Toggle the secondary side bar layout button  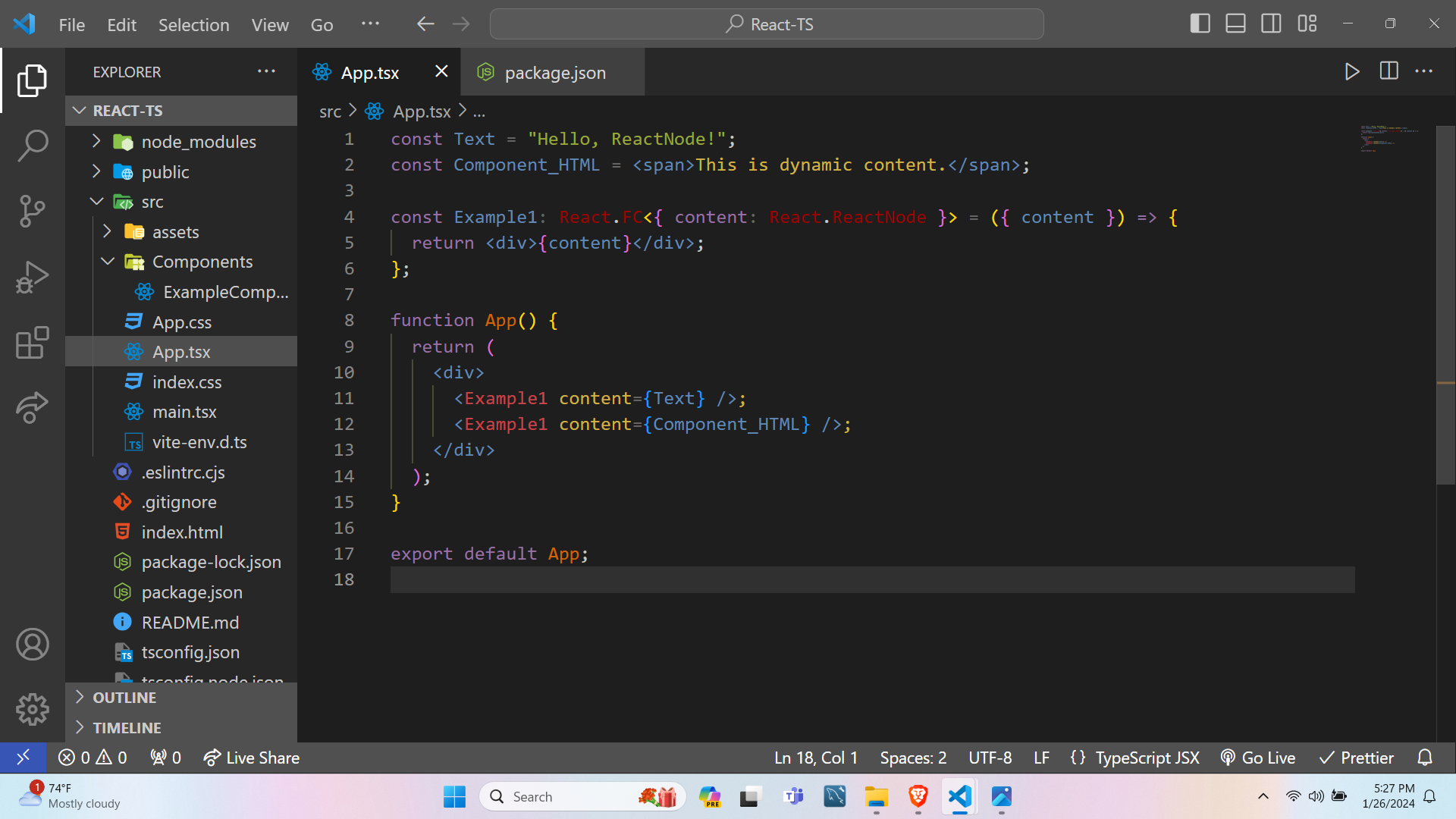[1271, 24]
